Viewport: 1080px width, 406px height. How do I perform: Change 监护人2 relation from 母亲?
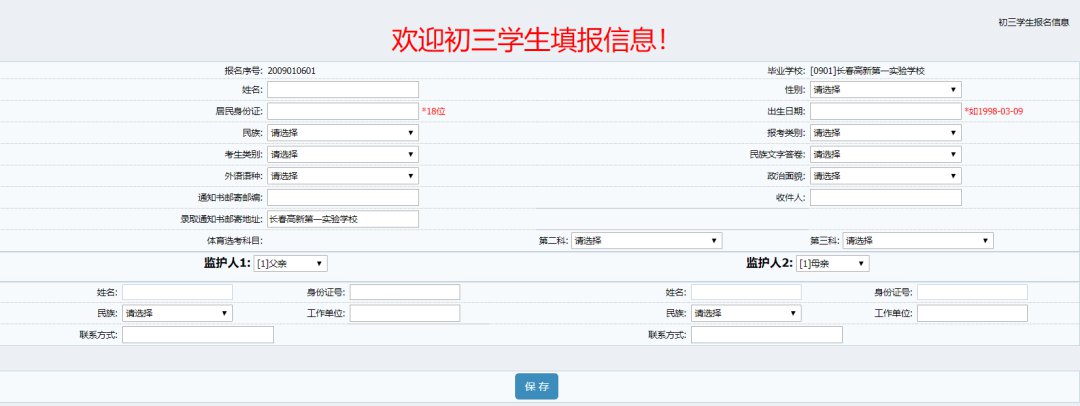pos(833,263)
